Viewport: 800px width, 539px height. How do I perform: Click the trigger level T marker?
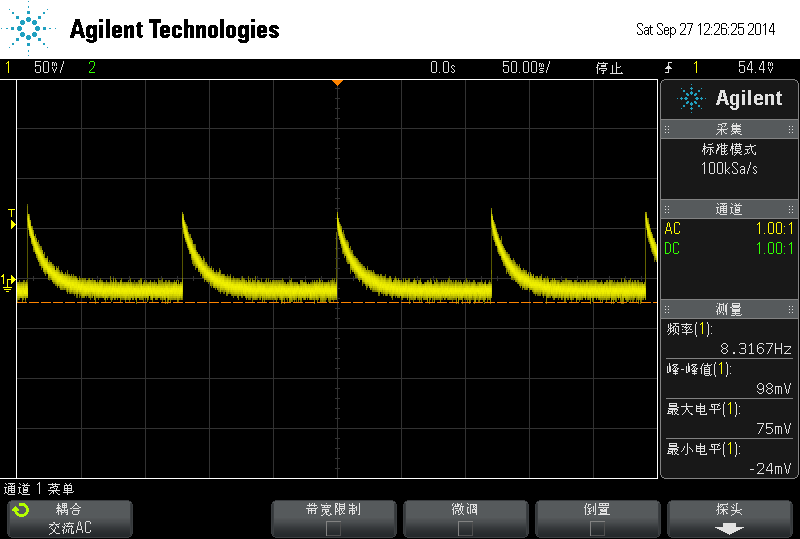click(12, 218)
